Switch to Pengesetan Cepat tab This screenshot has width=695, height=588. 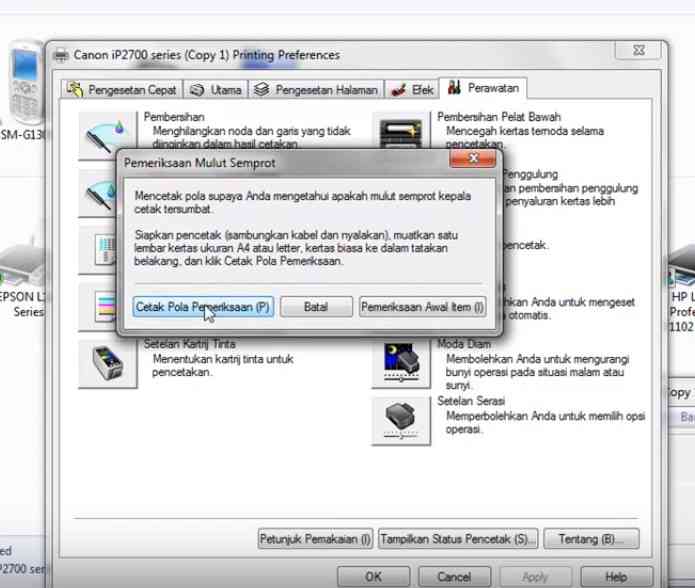coord(121,90)
